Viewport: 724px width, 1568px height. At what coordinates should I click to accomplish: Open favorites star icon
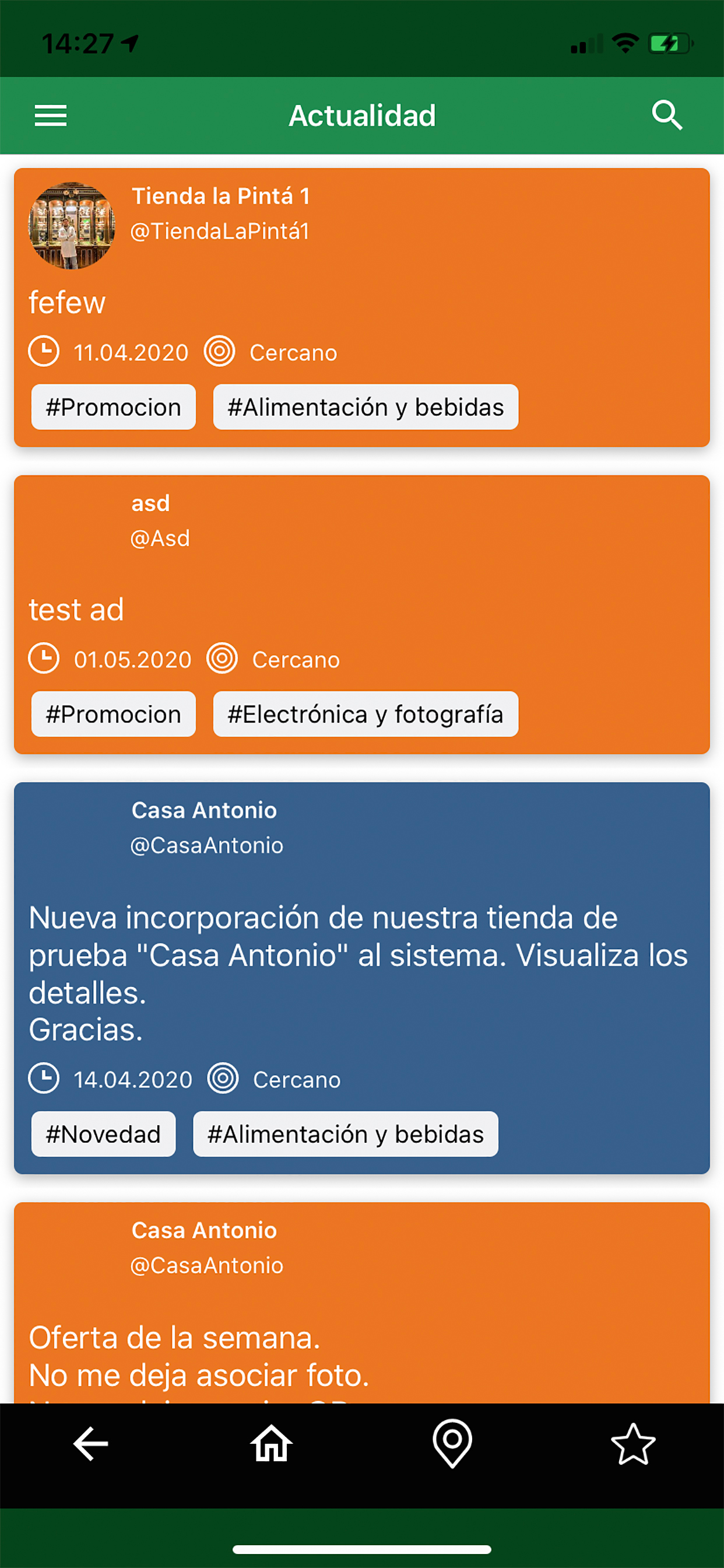[633, 1443]
